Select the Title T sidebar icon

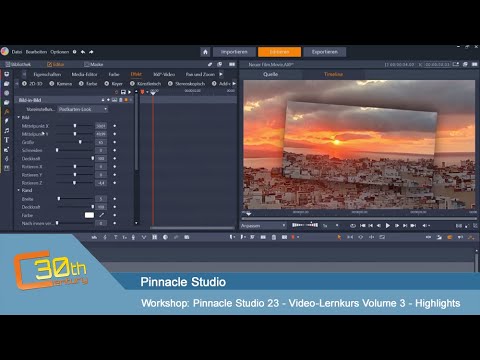coord(6,140)
